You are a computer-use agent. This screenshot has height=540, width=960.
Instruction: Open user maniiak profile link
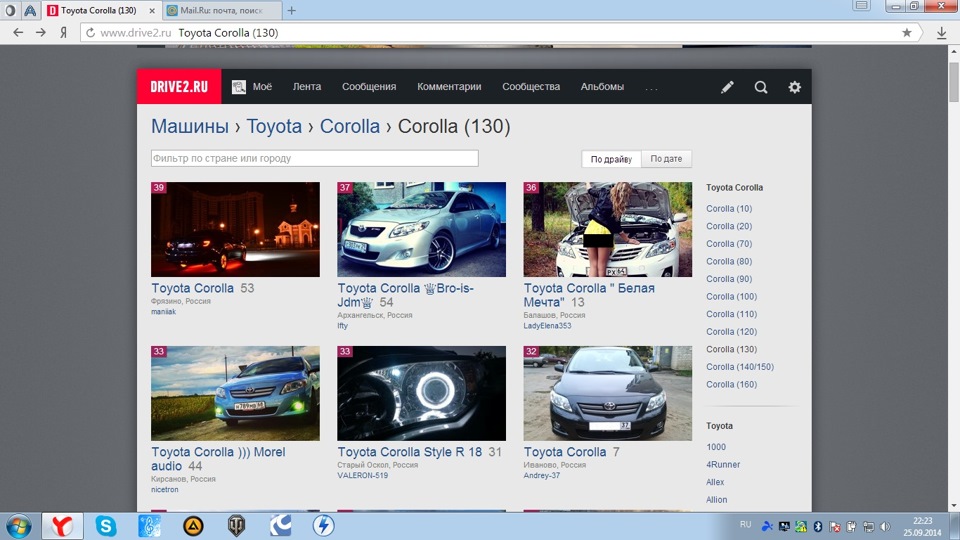tap(163, 312)
